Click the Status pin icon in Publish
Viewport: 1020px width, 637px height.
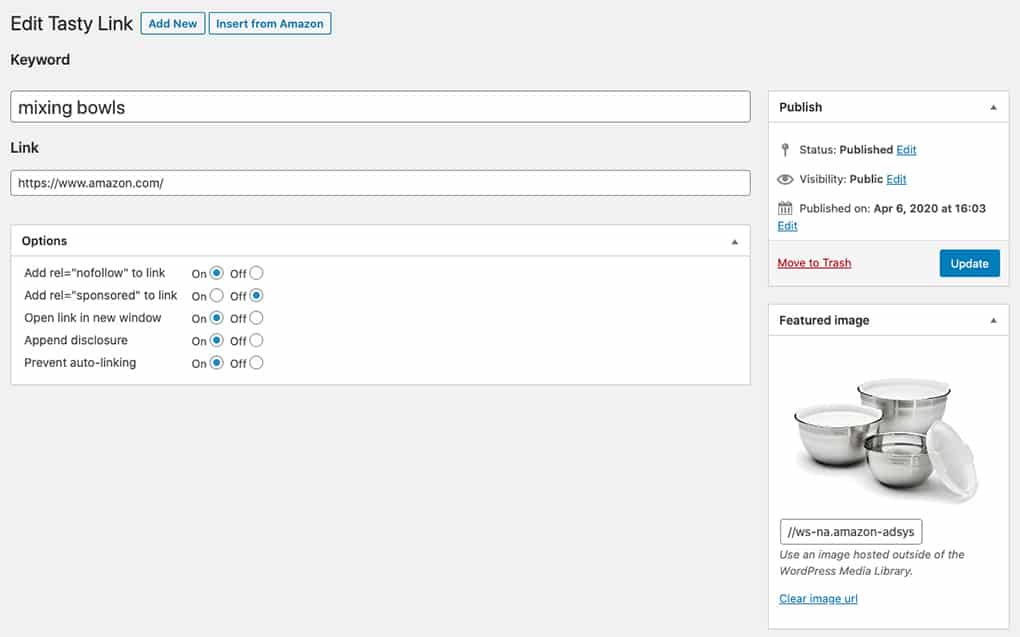click(785, 150)
